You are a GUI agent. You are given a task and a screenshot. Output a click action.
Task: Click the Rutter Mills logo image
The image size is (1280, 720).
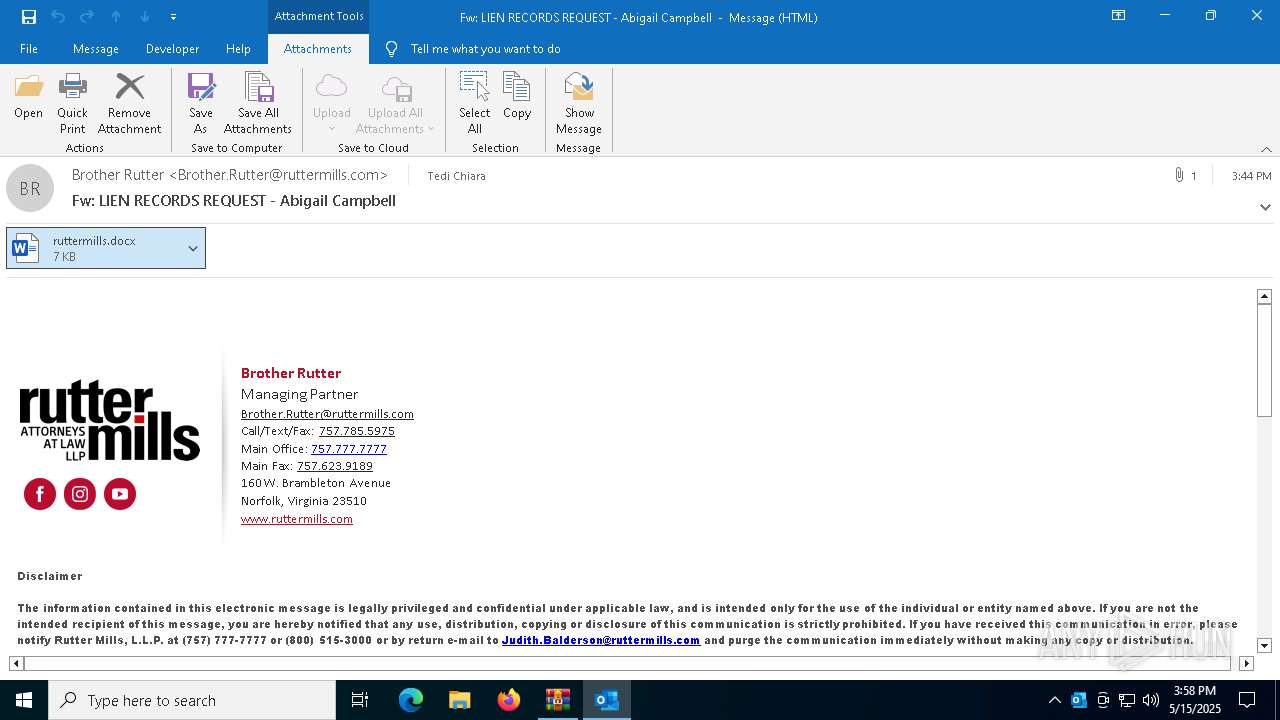(x=110, y=421)
